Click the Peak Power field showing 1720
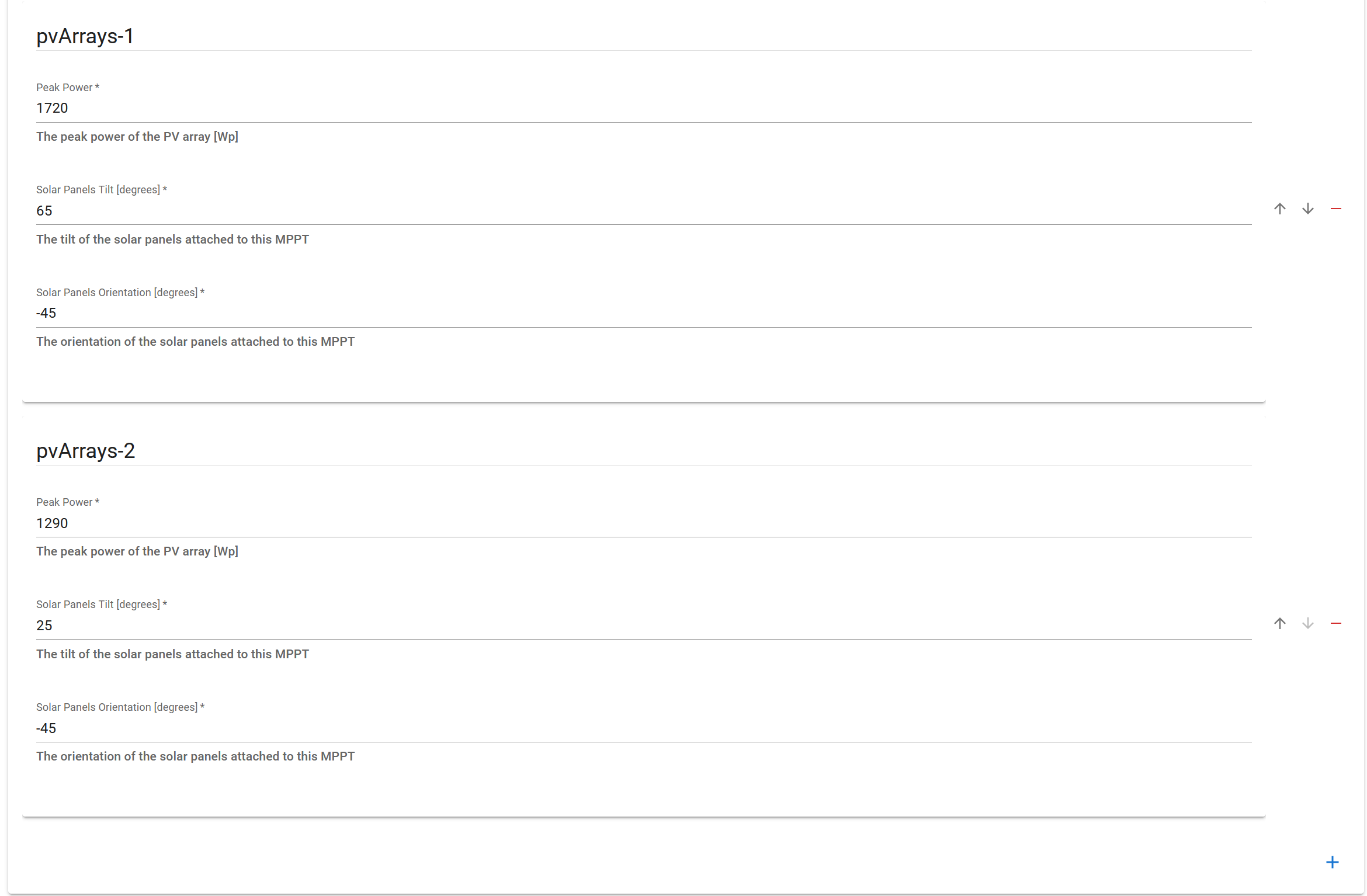Image resolution: width=1367 pixels, height=896 pixels. tap(643, 109)
